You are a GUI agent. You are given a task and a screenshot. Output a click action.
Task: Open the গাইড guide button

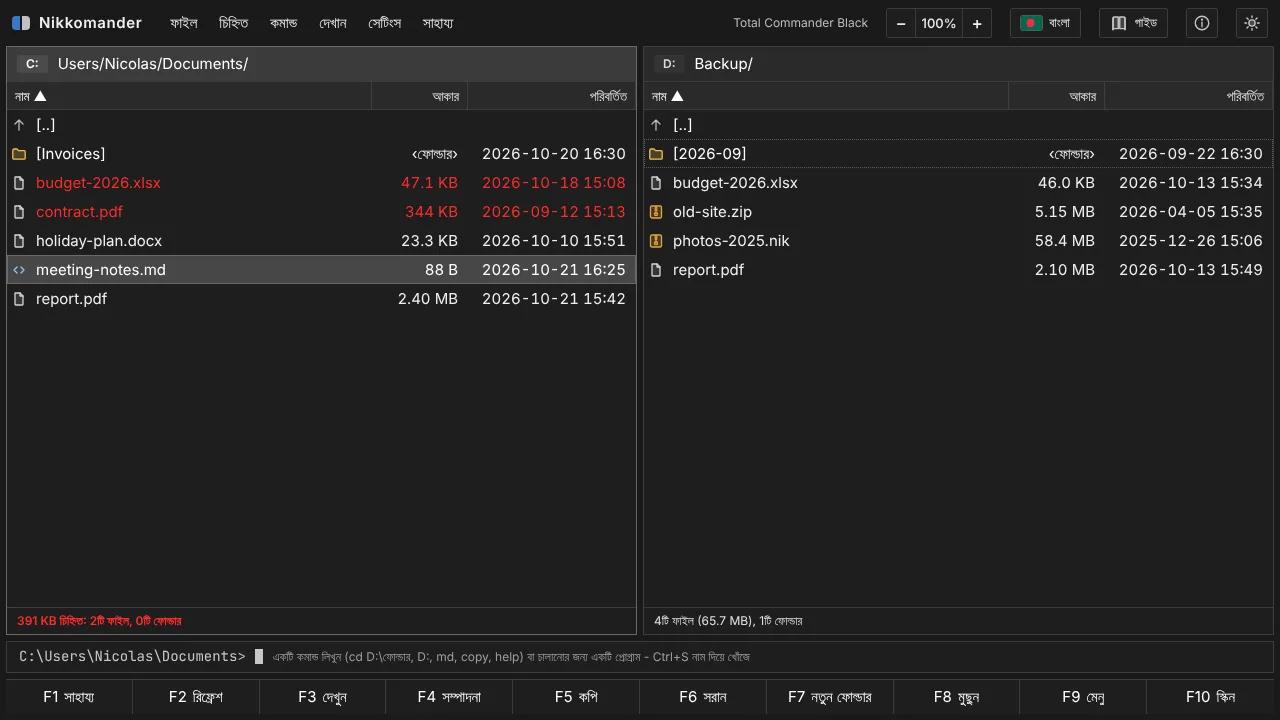(x=1133, y=23)
